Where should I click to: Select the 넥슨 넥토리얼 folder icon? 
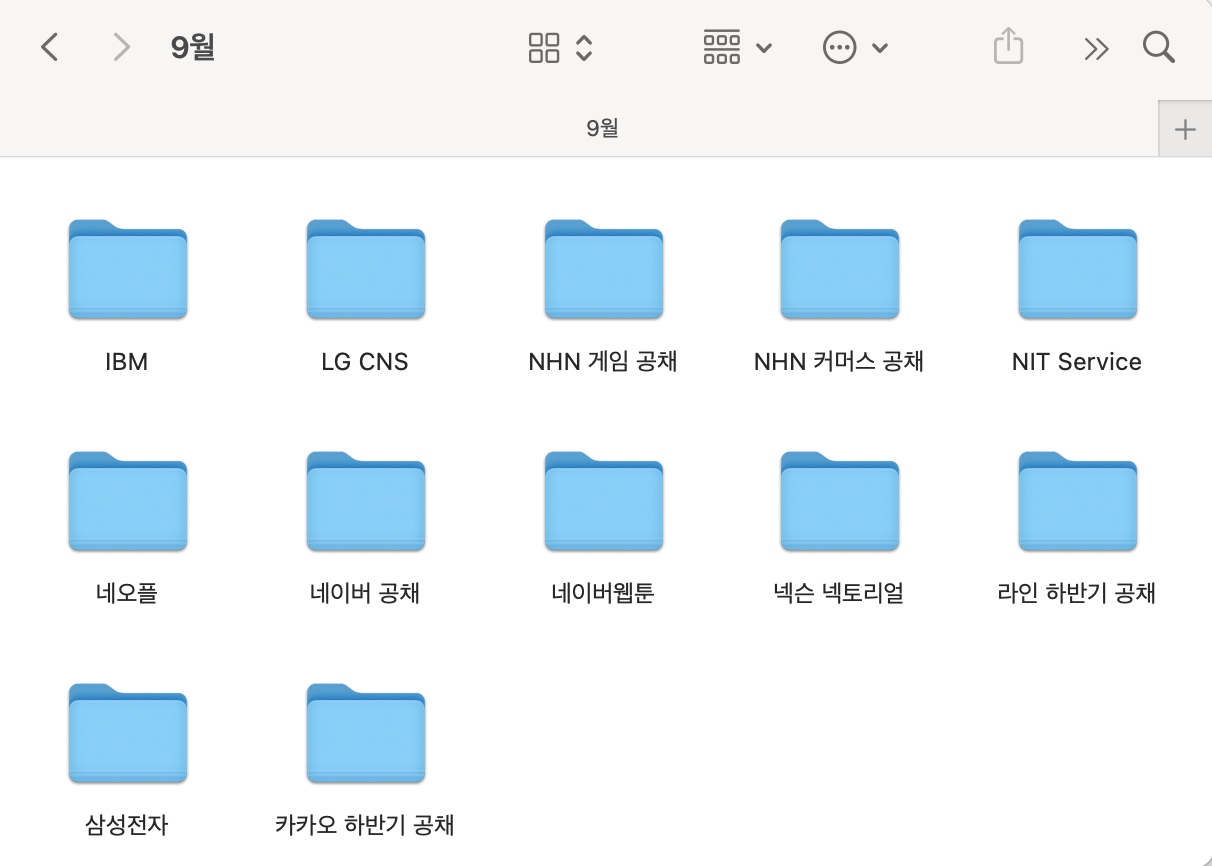[x=840, y=501]
